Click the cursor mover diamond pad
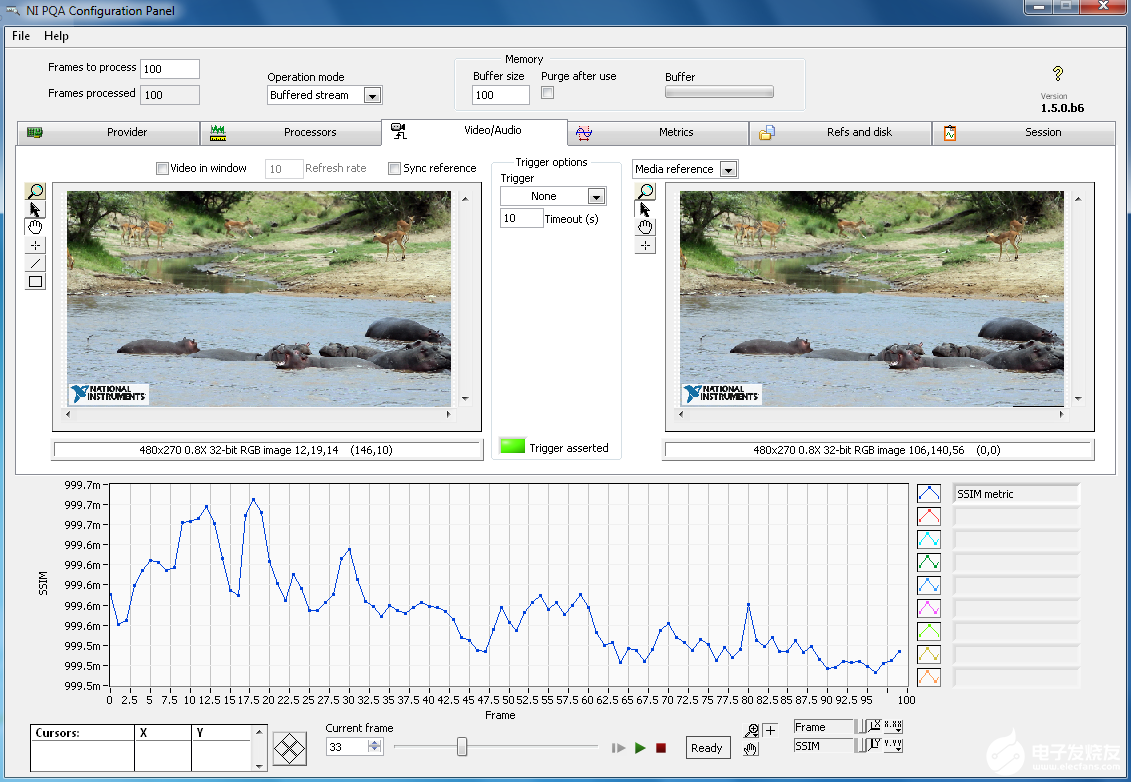Screen dimensions: 1131x782 [x=290, y=747]
